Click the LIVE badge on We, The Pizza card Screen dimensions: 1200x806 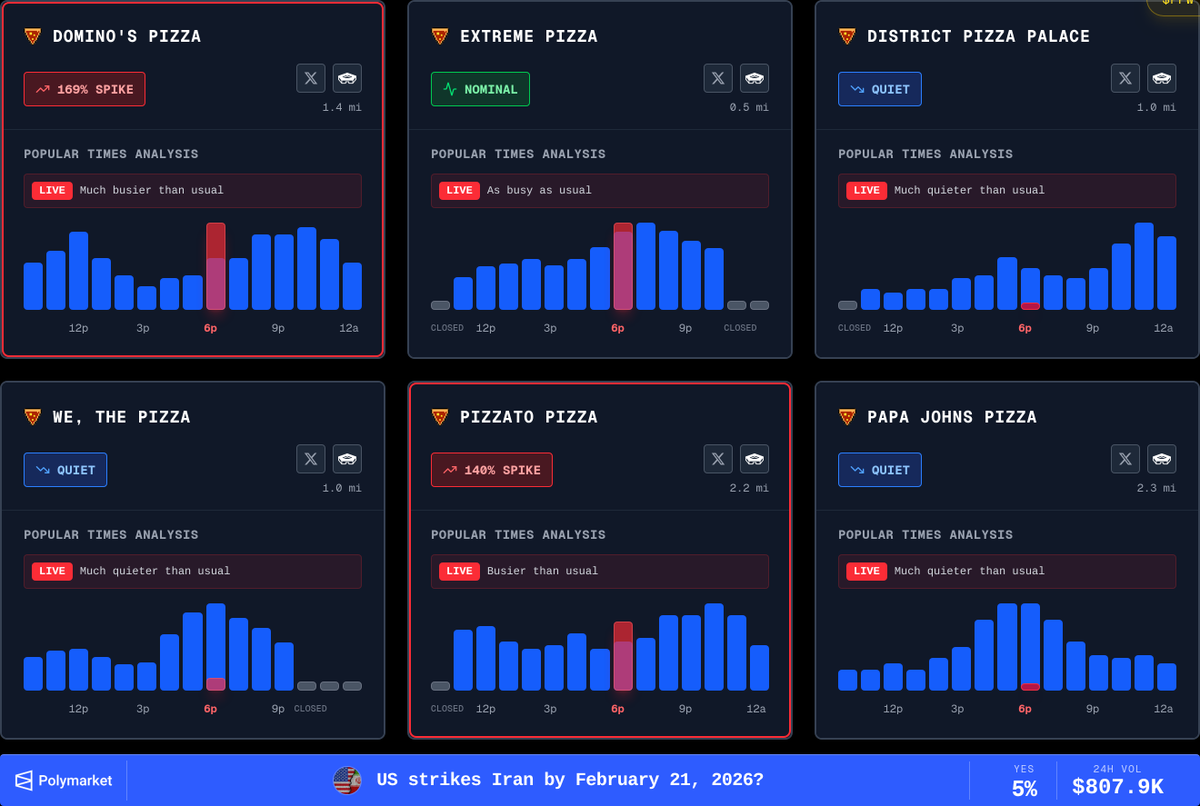pos(52,571)
